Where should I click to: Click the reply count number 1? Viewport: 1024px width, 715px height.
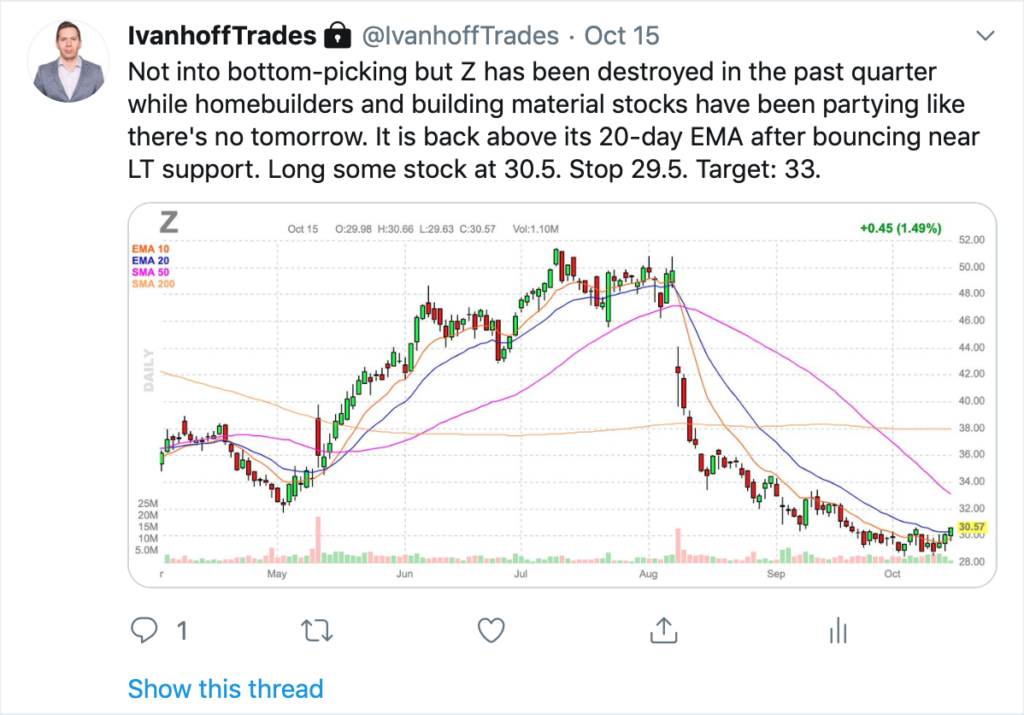click(182, 631)
